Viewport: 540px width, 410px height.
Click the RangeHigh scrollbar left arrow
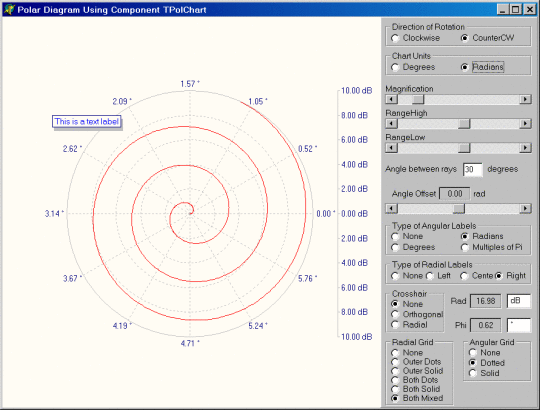[x=391, y=123]
